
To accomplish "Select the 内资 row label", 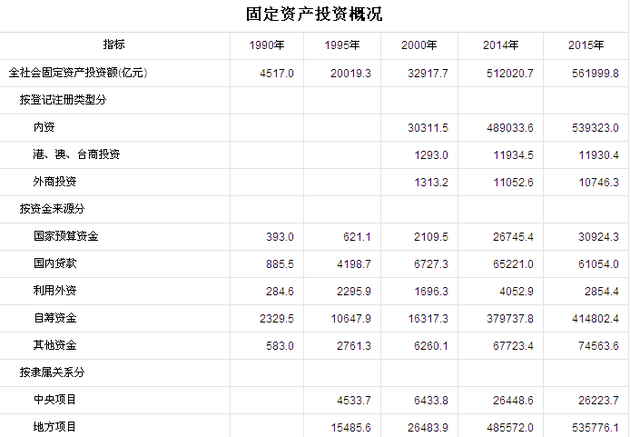I will click(x=45, y=127).
